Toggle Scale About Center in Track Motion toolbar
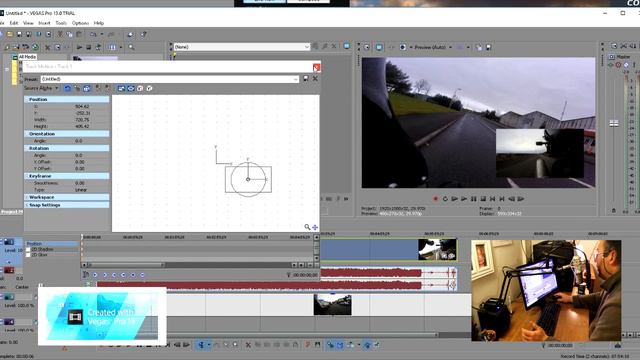 pos(131,88)
